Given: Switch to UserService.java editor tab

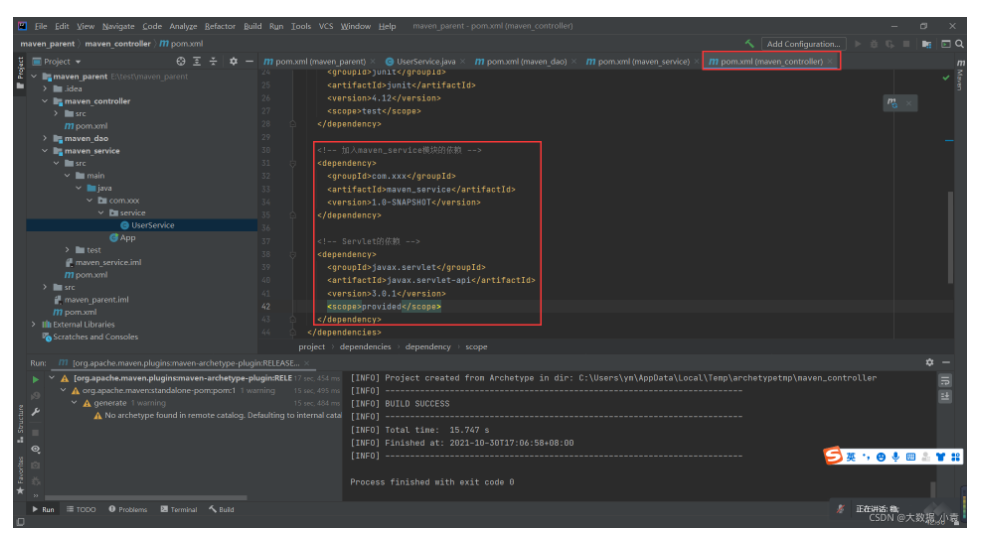Looking at the screenshot, I should click(421, 61).
